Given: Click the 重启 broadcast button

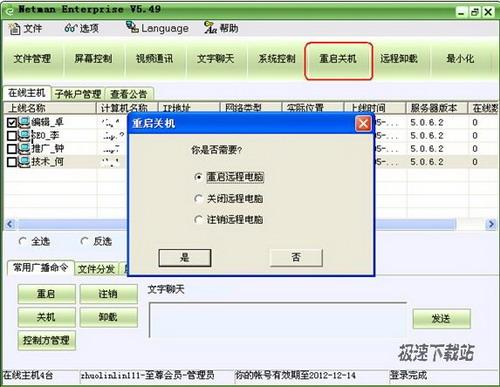Looking at the screenshot, I should 46,294.
